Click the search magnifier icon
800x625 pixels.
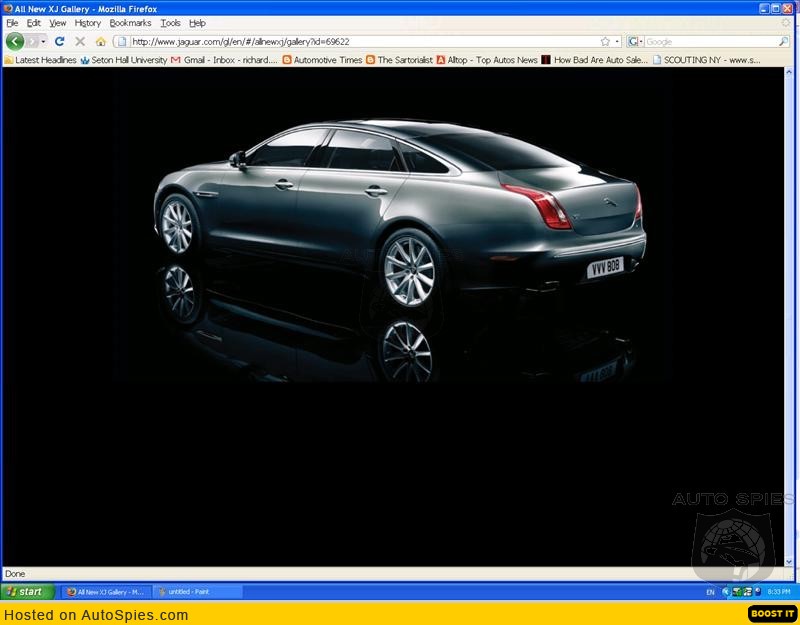coord(783,41)
